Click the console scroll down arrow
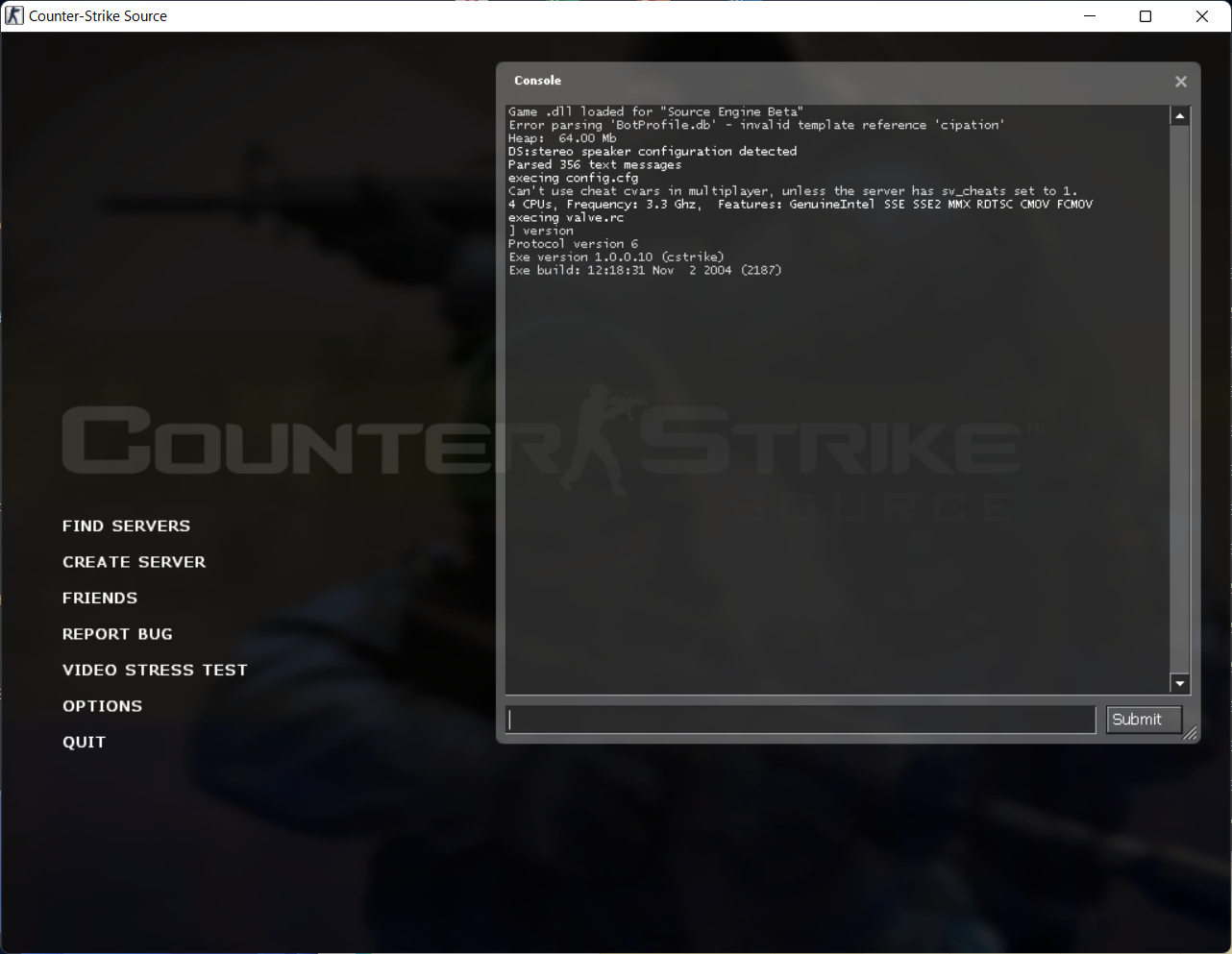1232x954 pixels. 1180,683
